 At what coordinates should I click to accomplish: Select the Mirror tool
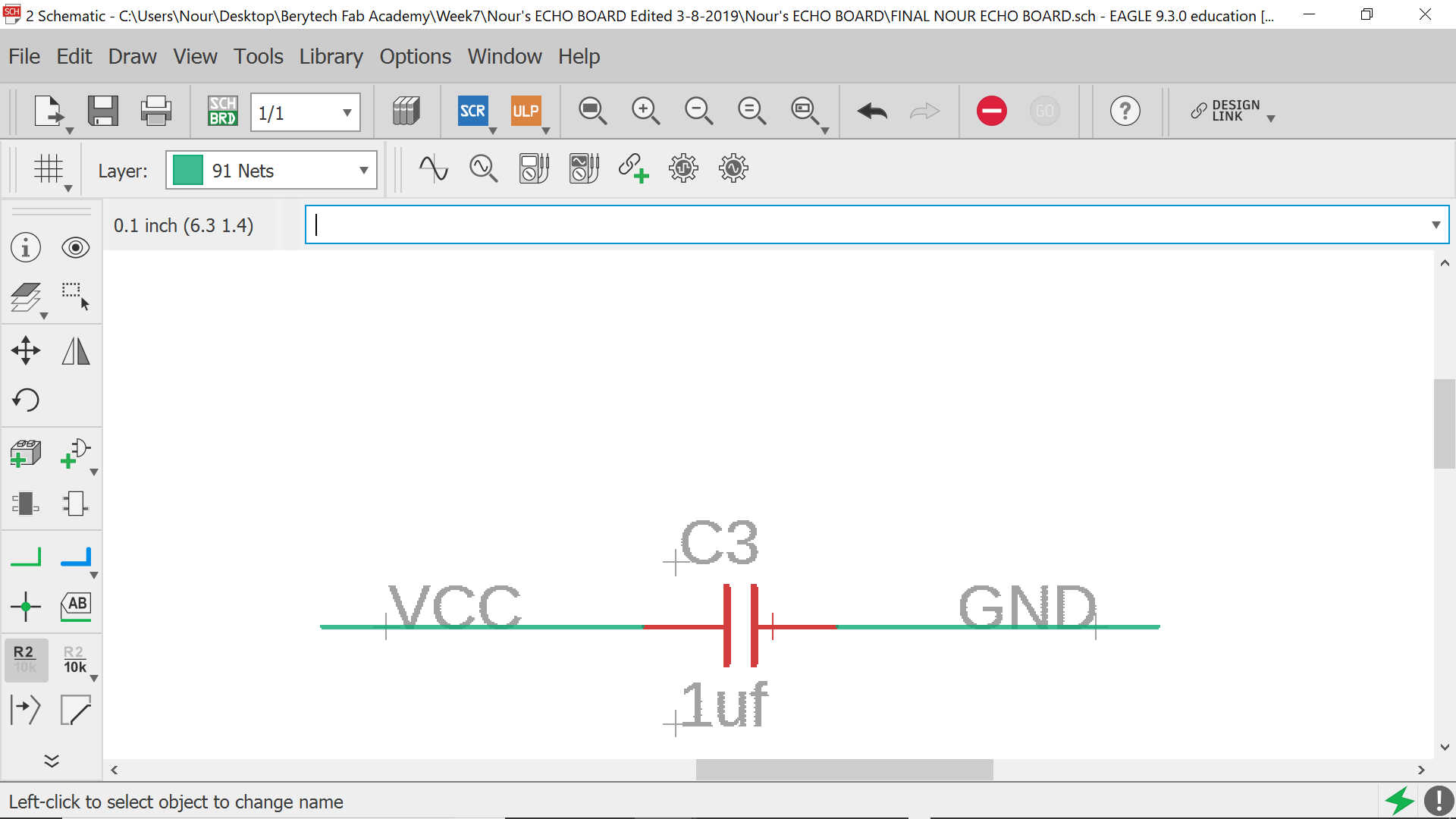[x=75, y=350]
